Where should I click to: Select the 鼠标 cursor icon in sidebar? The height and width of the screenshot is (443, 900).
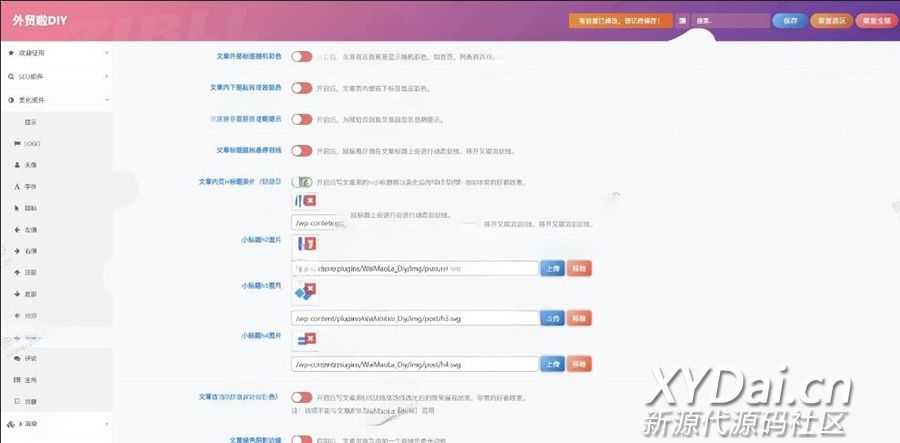pyautogui.click(x=17, y=208)
